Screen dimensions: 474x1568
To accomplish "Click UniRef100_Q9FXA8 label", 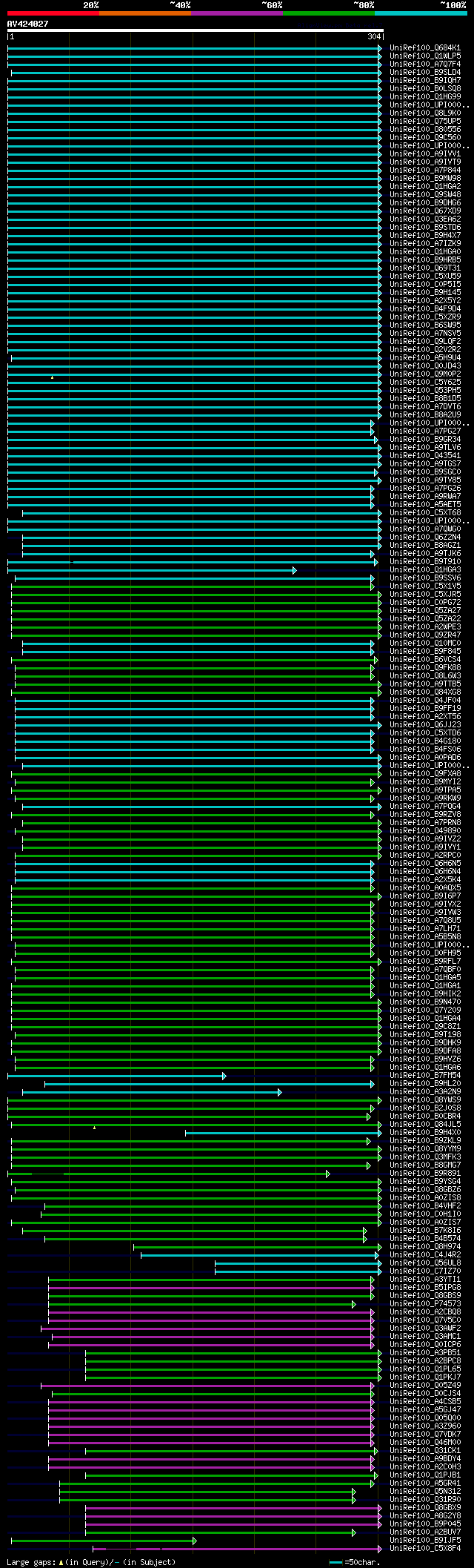I will [425, 773].
